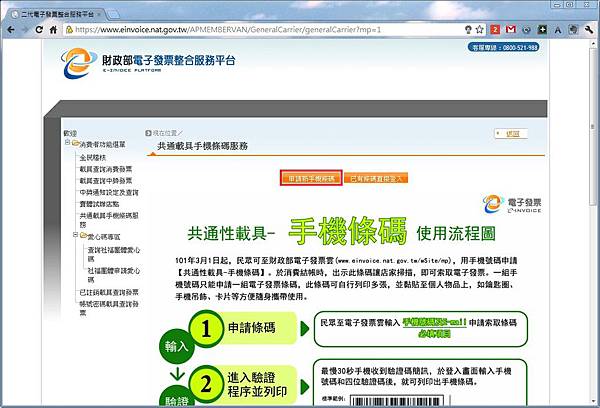Click the sample barcode image
The image size is (600, 408).
point(396,401)
